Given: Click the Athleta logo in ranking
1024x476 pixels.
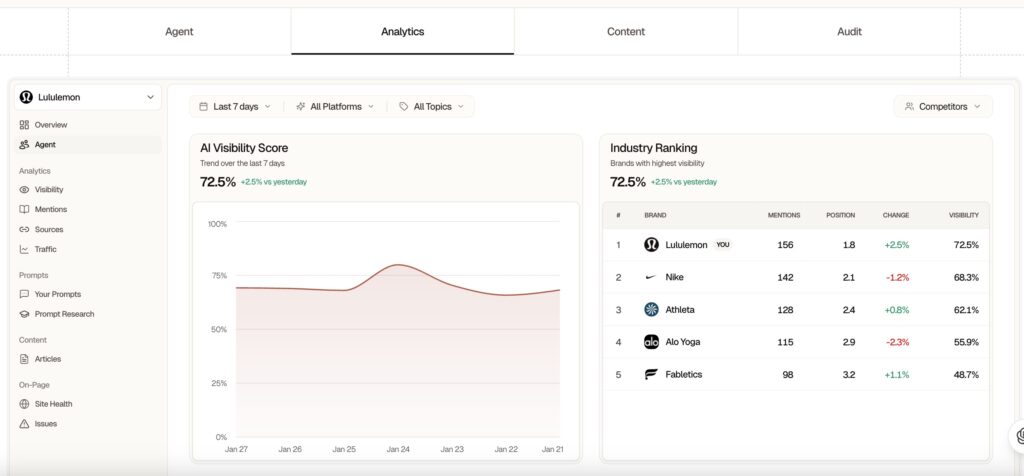Looking at the screenshot, I should (x=651, y=309).
